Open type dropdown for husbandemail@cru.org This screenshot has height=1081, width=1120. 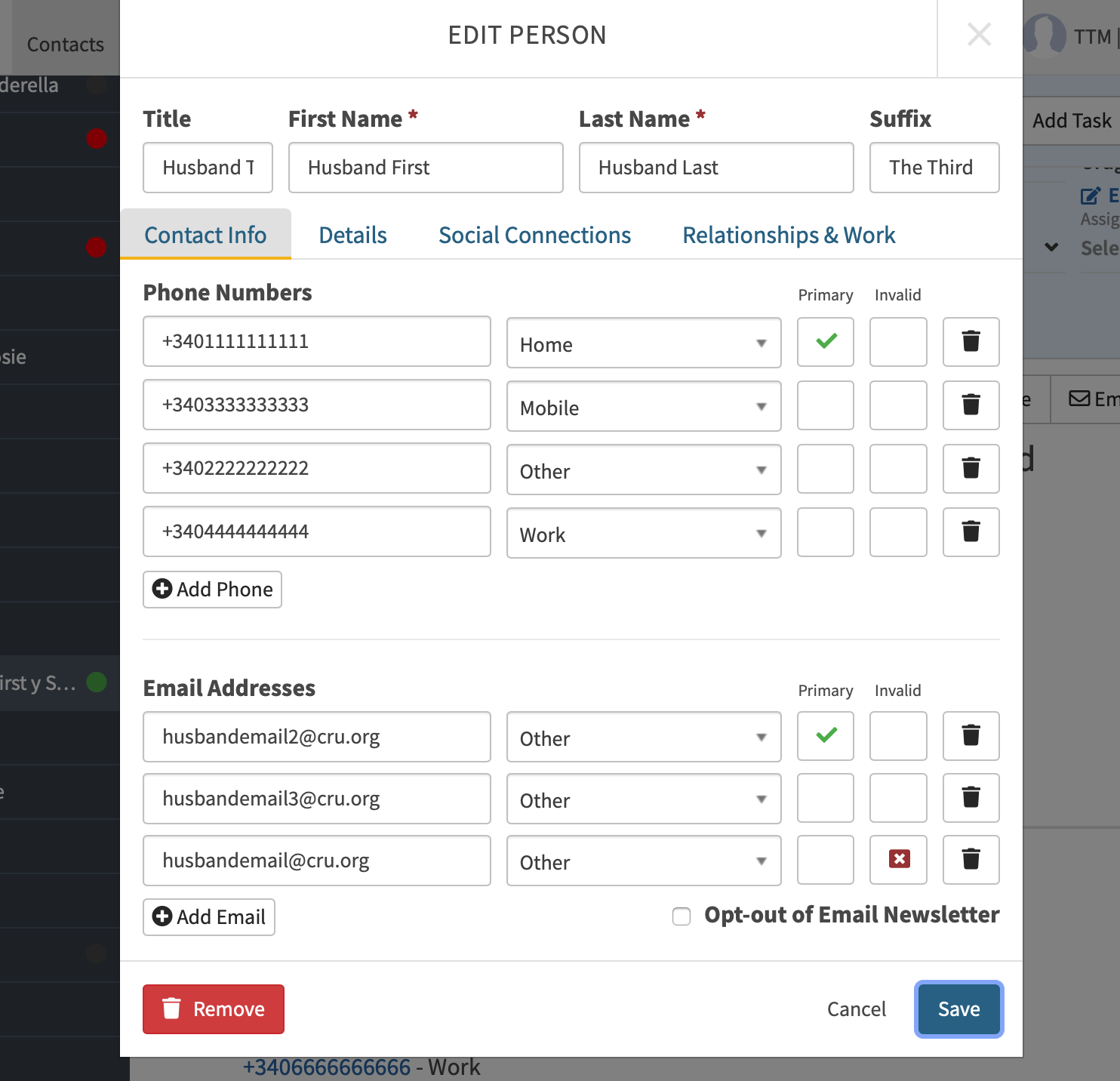(x=644, y=861)
